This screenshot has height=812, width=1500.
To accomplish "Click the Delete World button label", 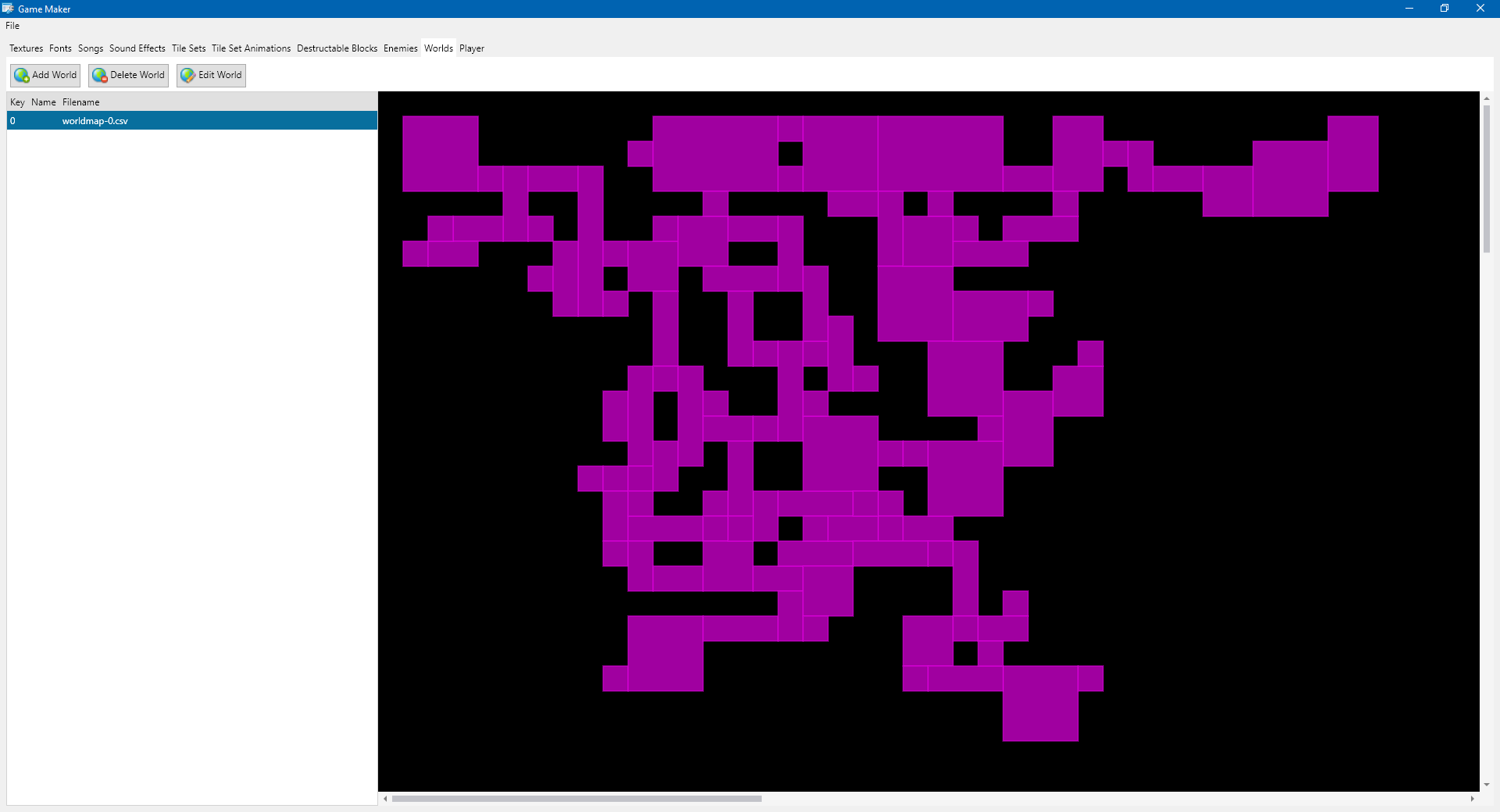I will (137, 75).
